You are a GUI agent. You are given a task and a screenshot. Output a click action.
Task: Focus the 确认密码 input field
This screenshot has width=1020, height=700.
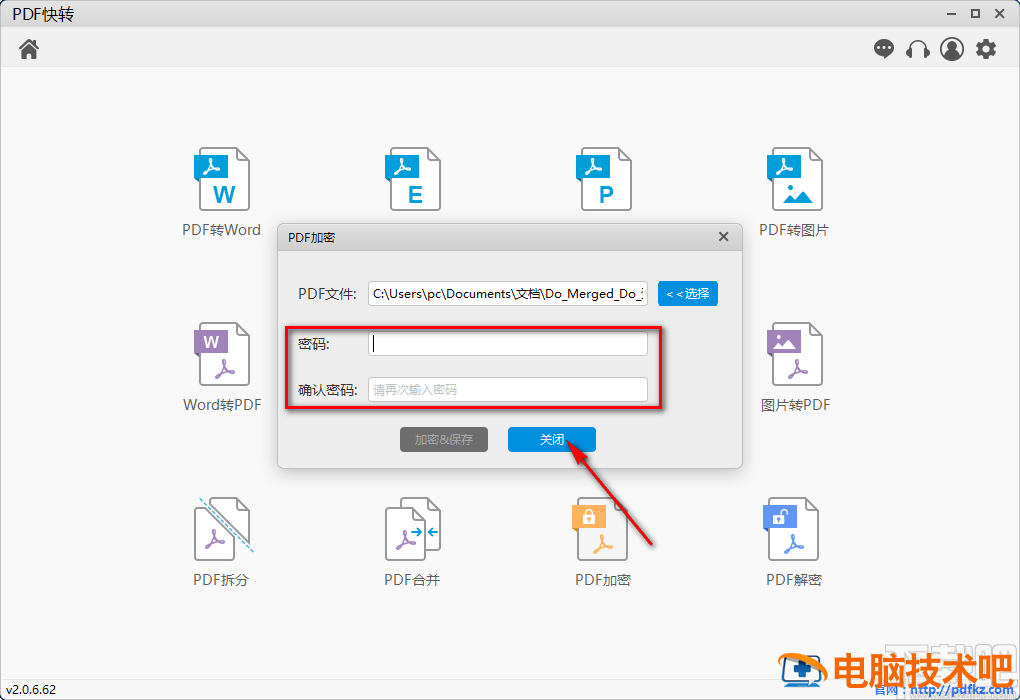tap(507, 390)
